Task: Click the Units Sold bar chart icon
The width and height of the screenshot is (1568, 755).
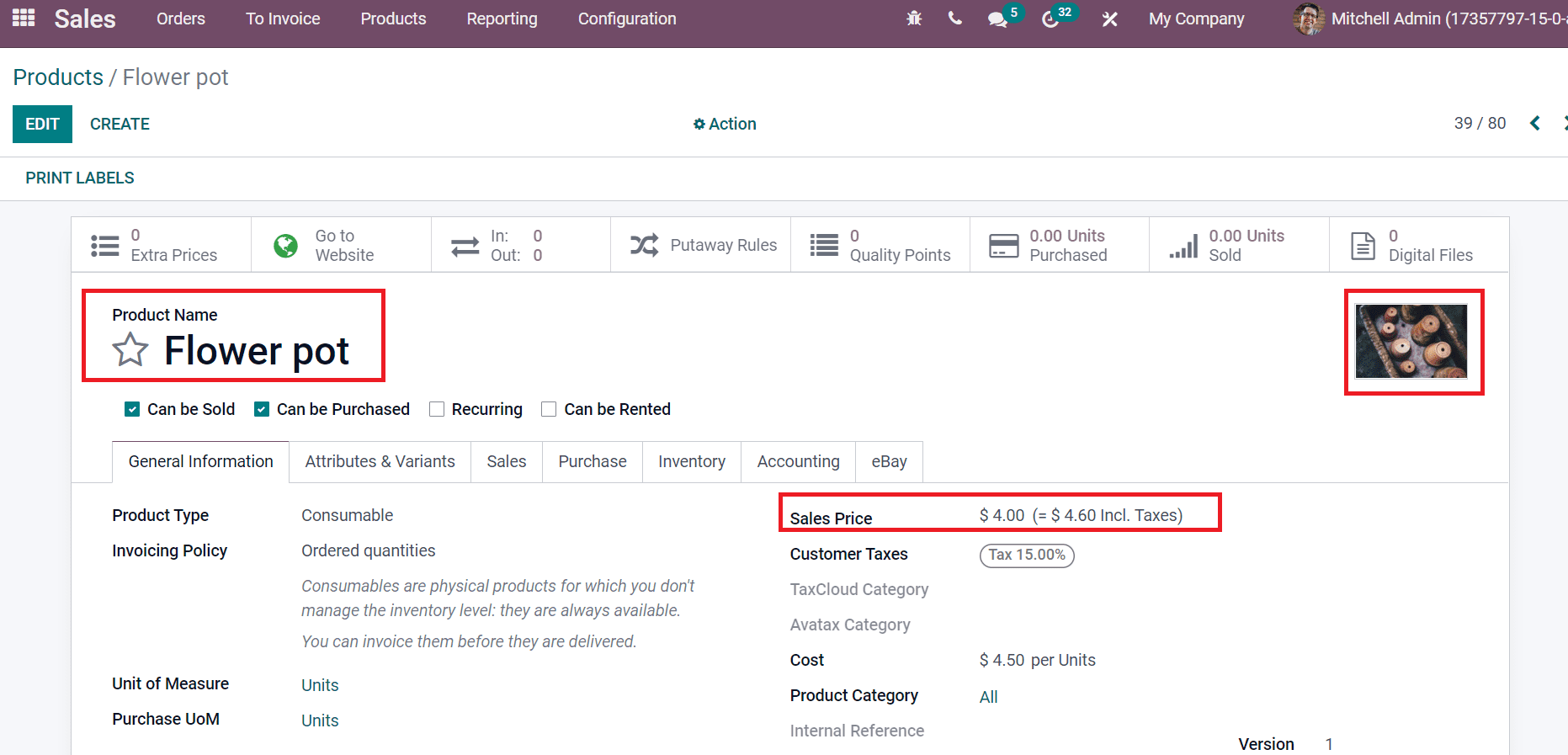Action: click(x=1183, y=246)
